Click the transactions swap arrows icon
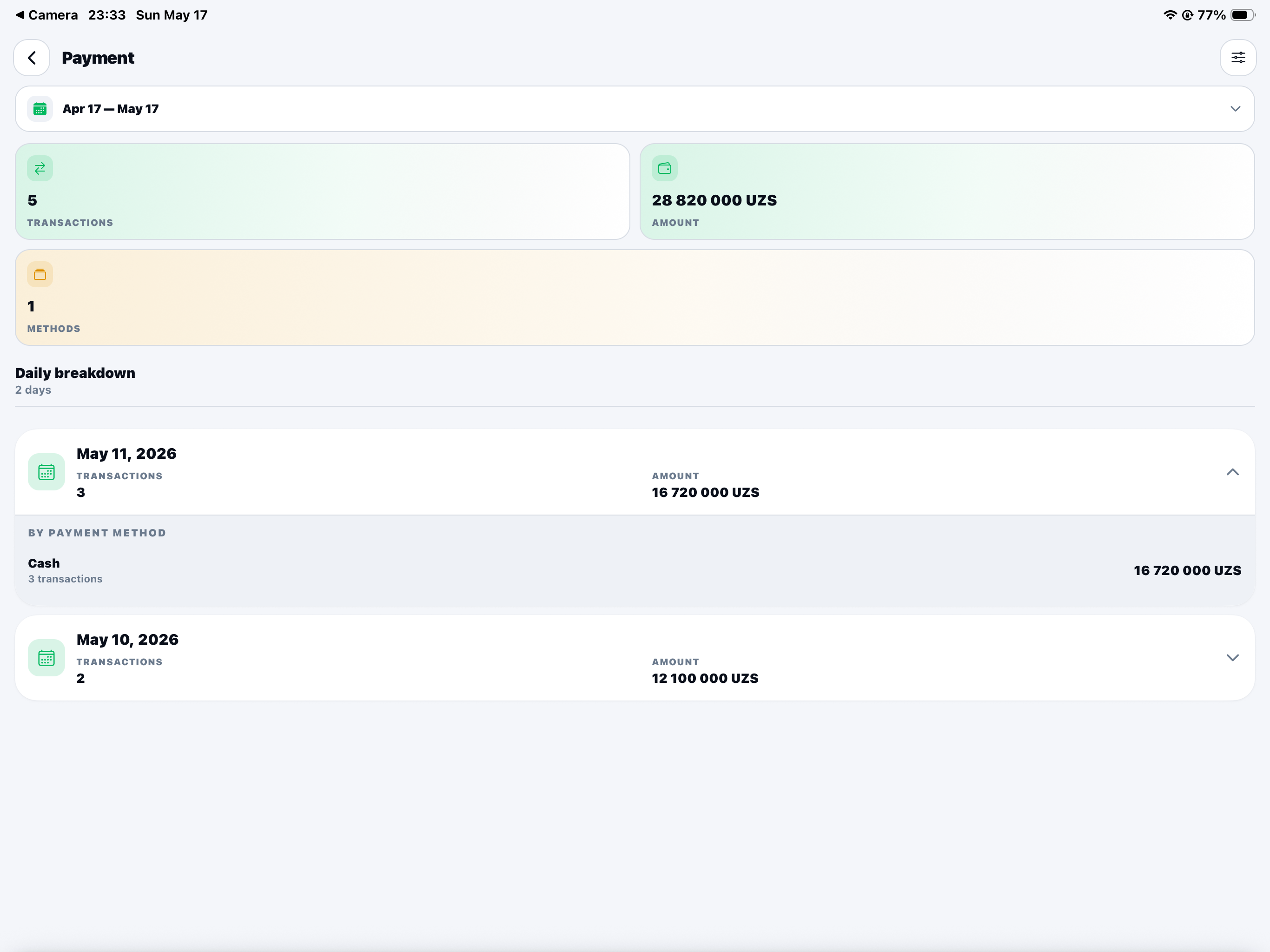 pyautogui.click(x=40, y=168)
